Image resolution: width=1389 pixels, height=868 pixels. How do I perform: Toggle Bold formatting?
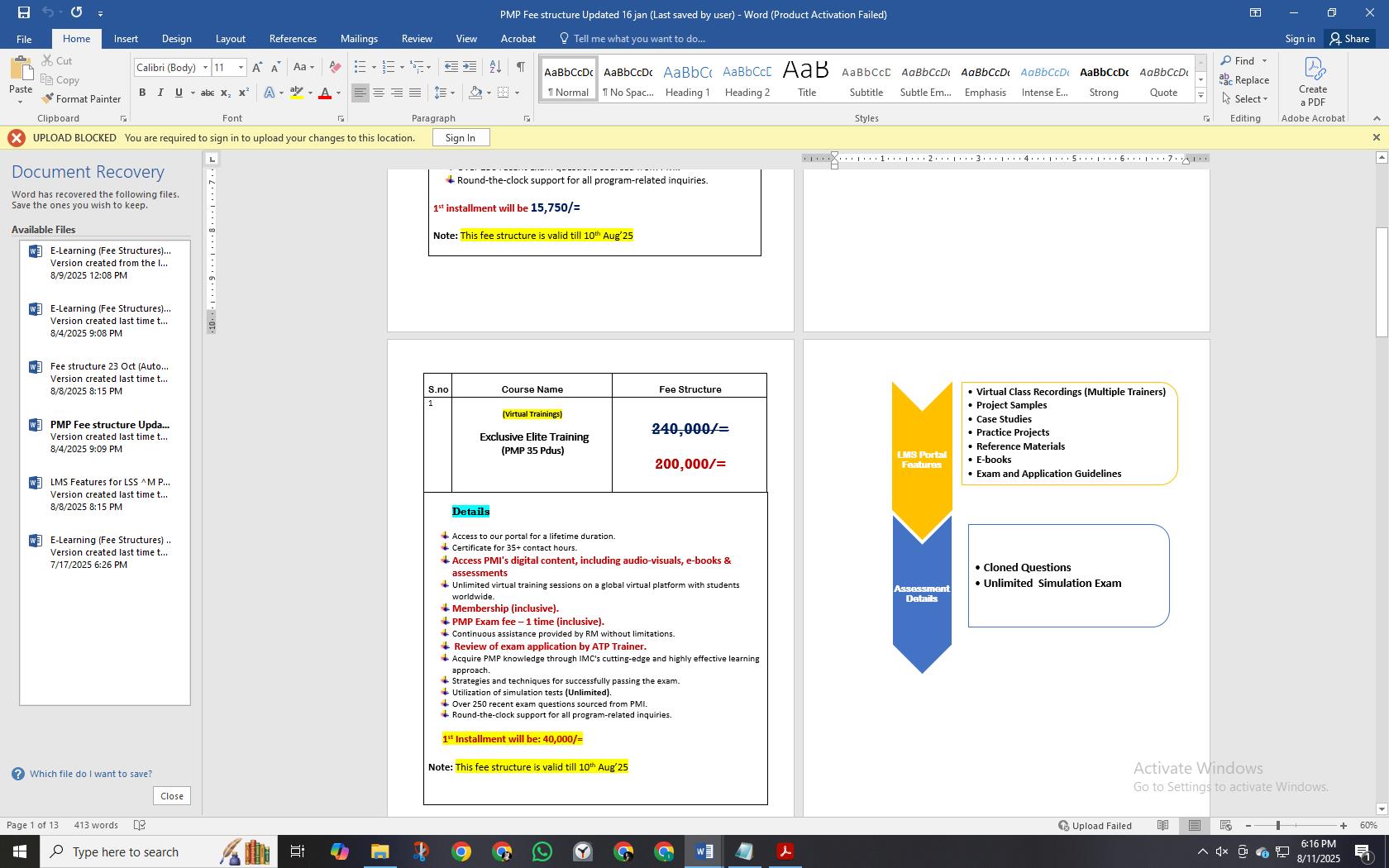click(x=142, y=93)
